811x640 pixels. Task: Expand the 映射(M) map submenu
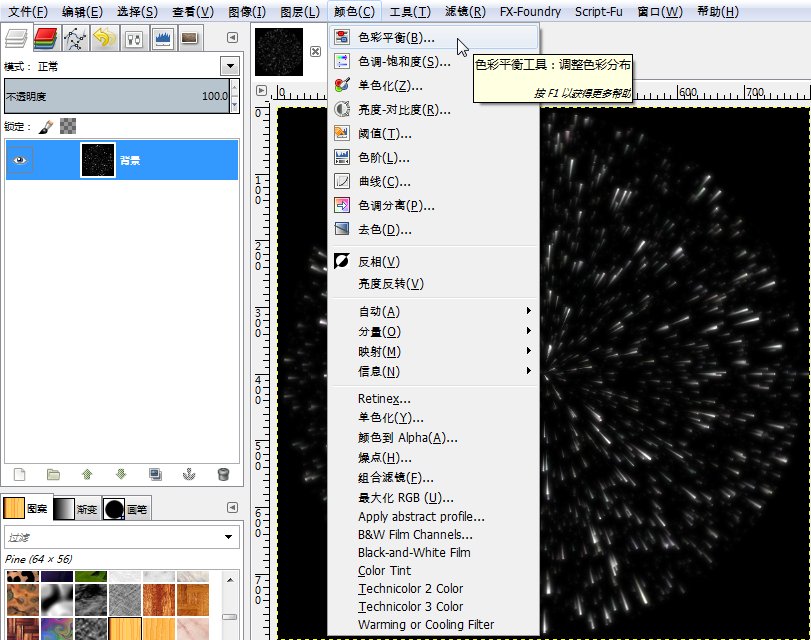pyautogui.click(x=433, y=352)
